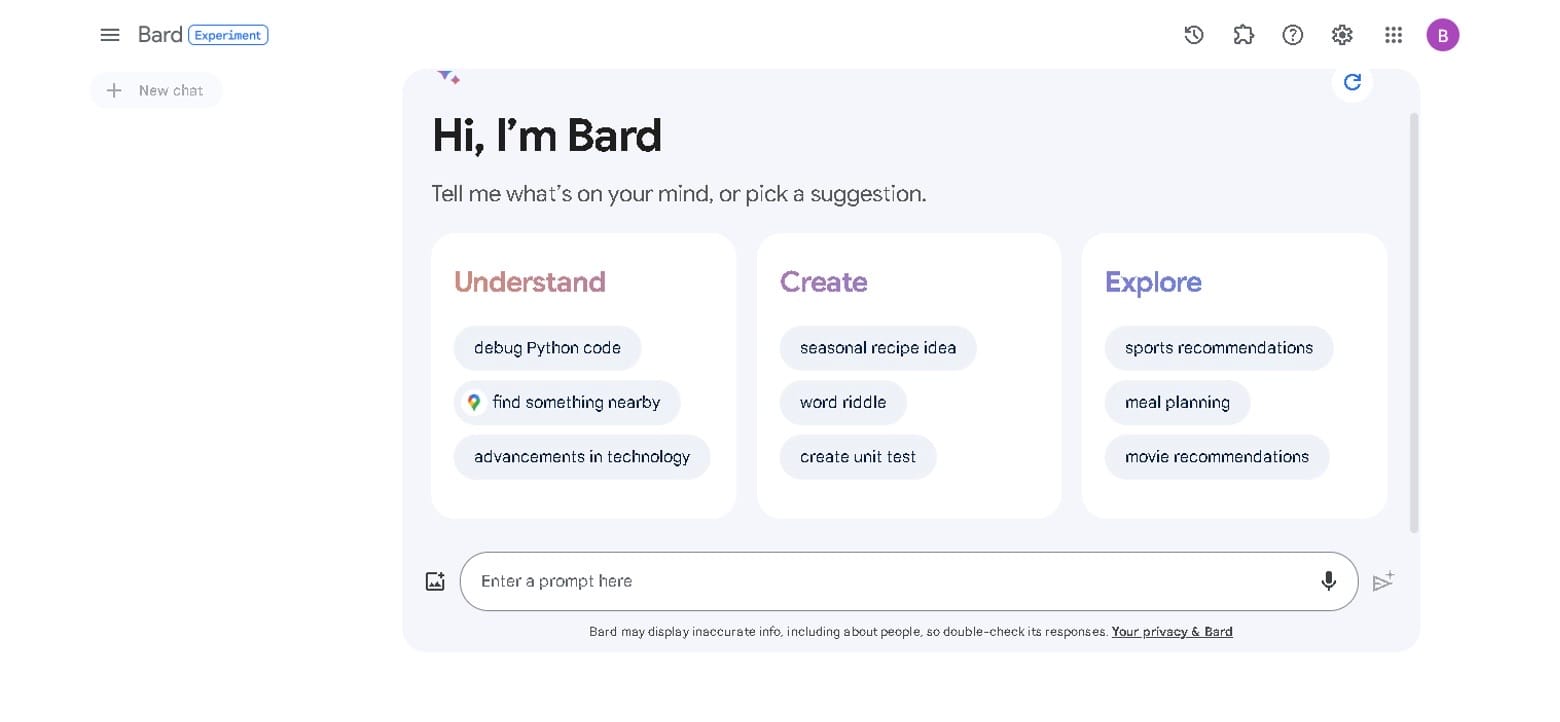Choose the find something nearby suggestion

(567, 402)
